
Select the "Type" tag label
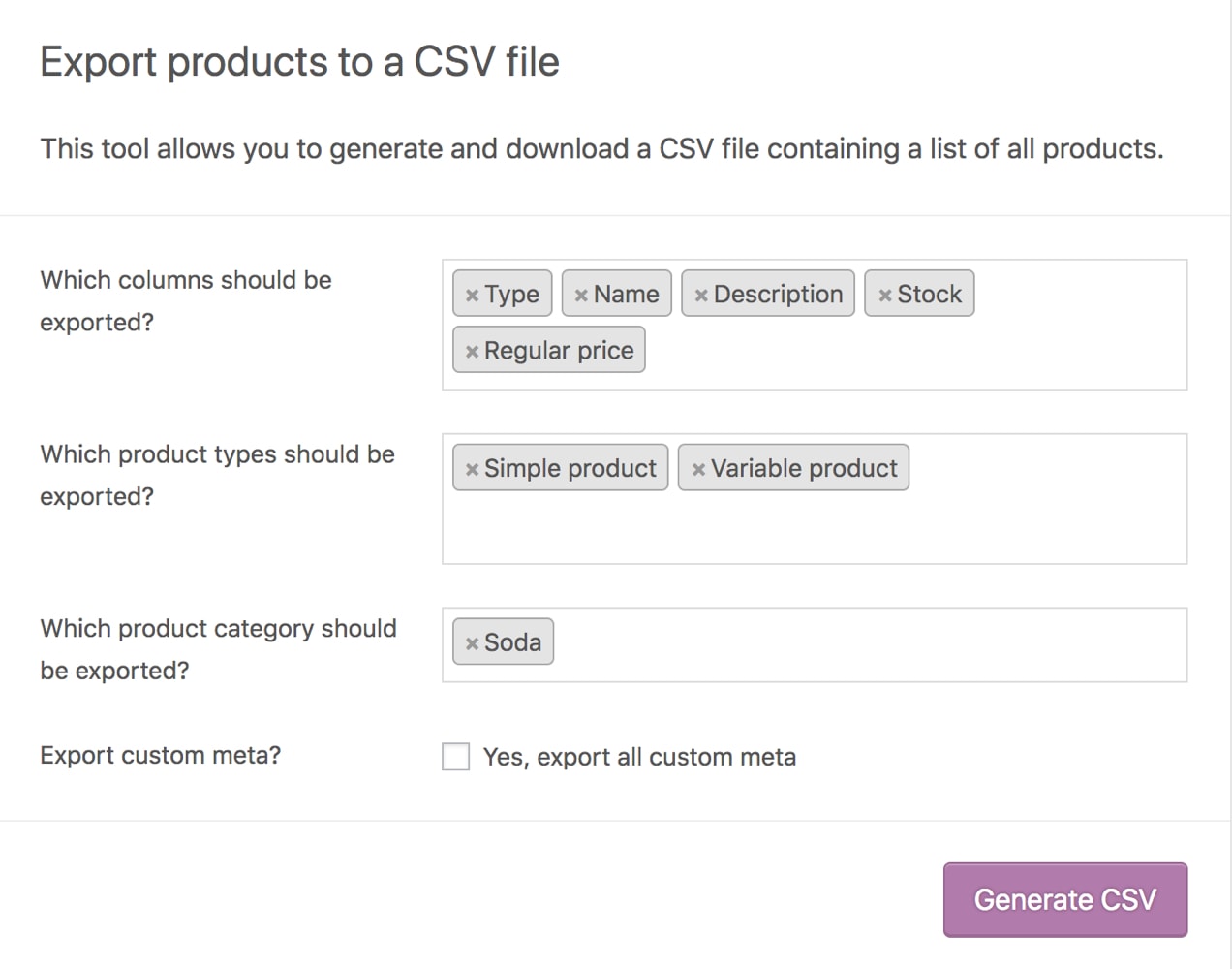point(513,293)
